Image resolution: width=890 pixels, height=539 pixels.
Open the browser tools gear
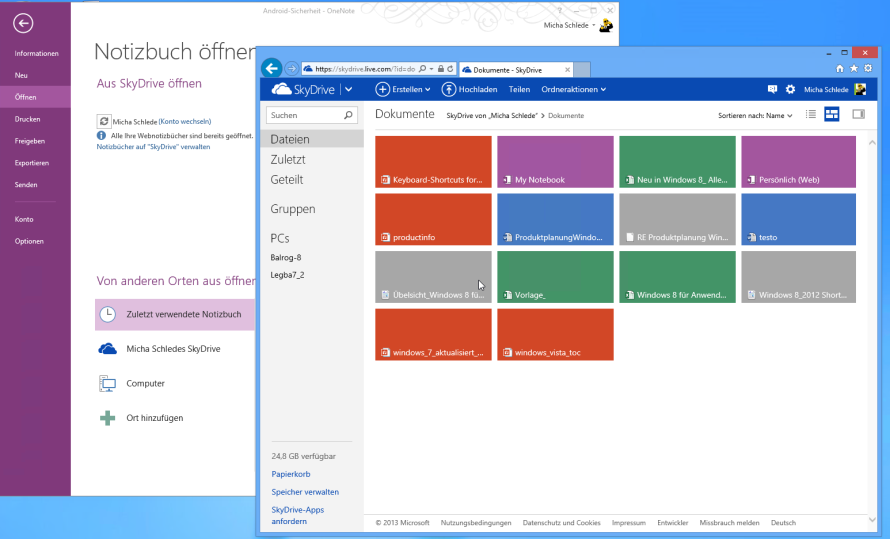point(868,68)
